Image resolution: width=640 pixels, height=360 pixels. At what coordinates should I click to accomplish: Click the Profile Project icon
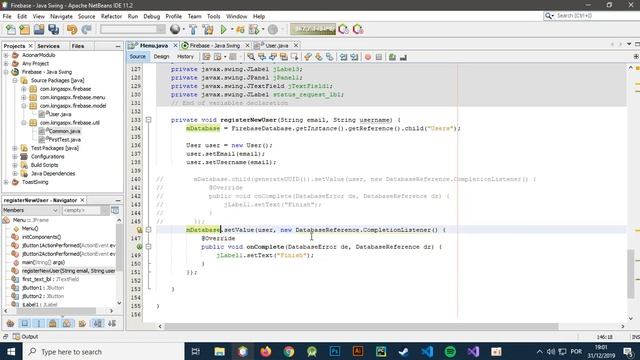[x=254, y=29]
